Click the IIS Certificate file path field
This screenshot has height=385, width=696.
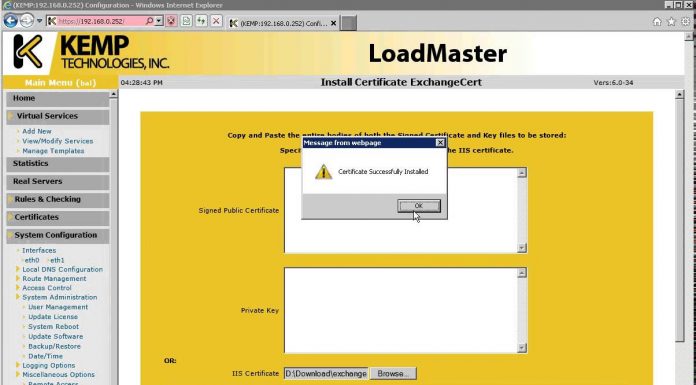pyautogui.click(x=326, y=374)
